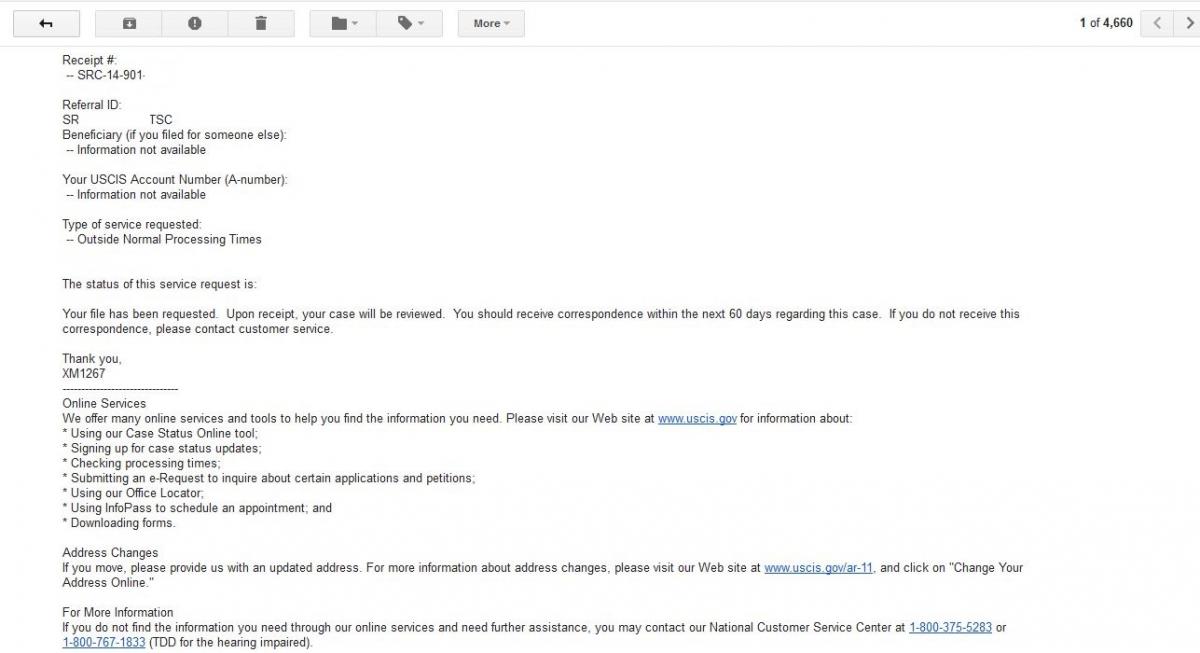Click the For More Information heading
Image resolution: width=1200 pixels, height=653 pixels.
click(118, 613)
